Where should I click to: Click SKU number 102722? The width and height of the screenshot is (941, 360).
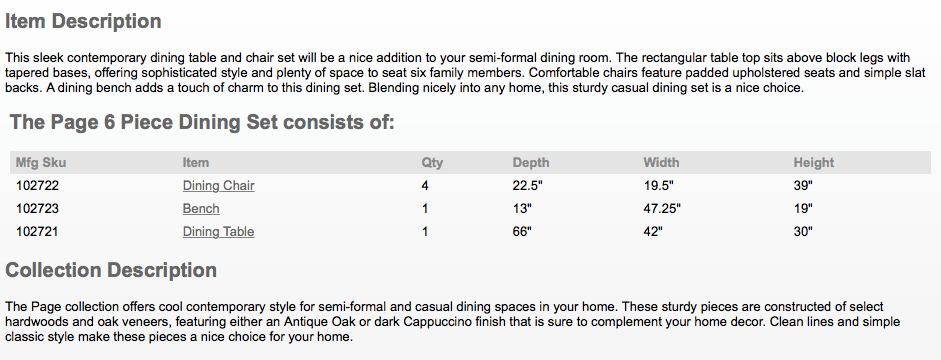click(x=37, y=186)
